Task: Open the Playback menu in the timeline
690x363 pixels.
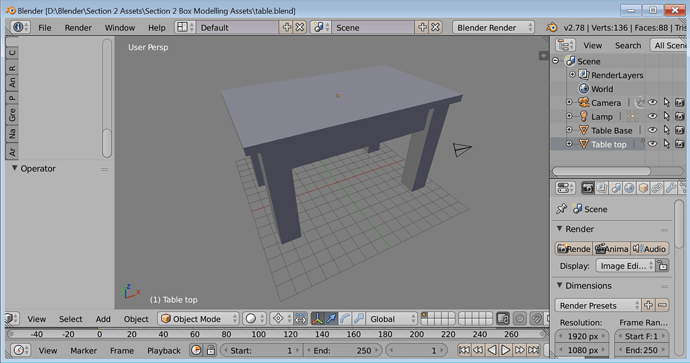Action: [x=164, y=351]
